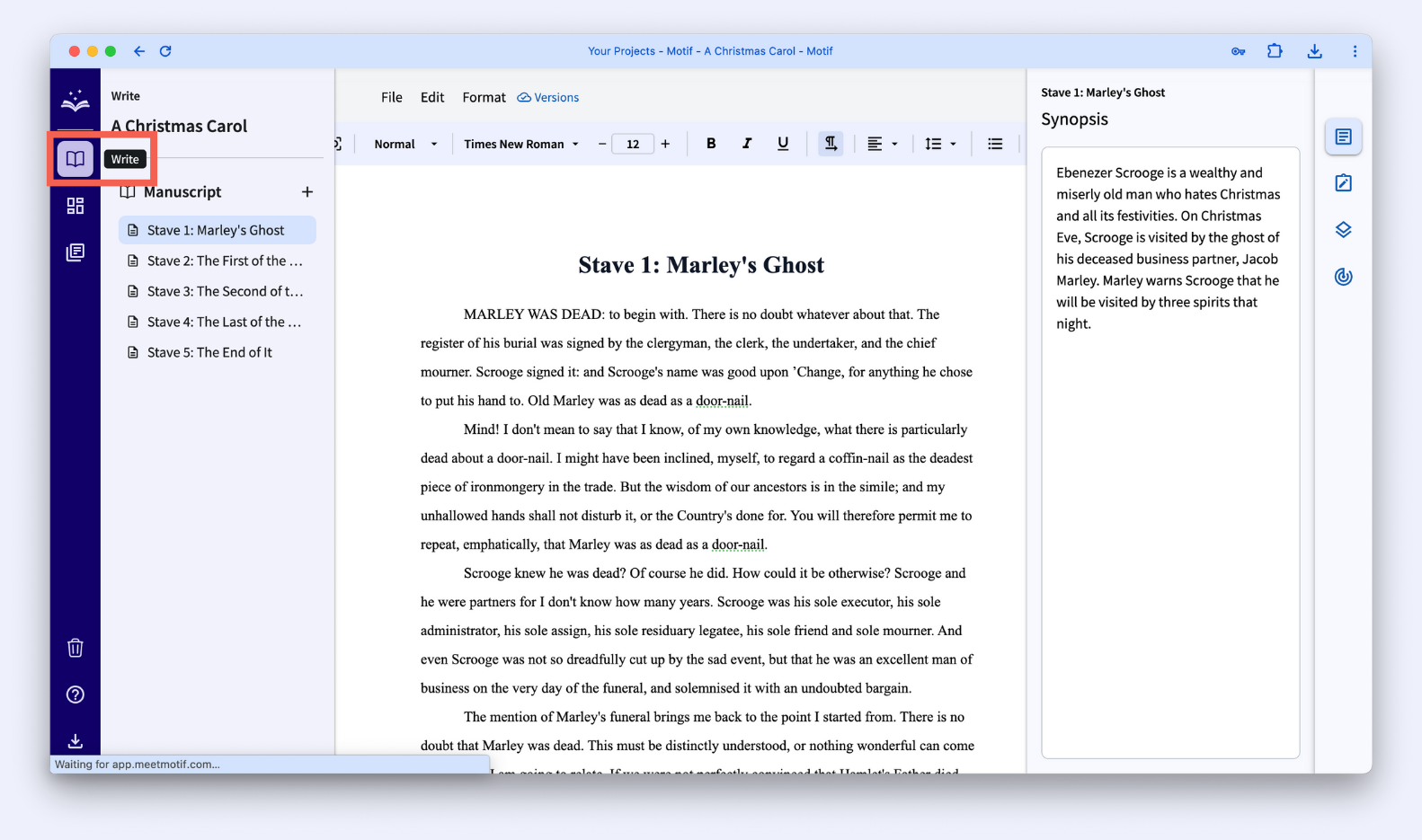Open the notes edit panel icon
Viewport: 1422px width, 840px height.
pos(1344,183)
